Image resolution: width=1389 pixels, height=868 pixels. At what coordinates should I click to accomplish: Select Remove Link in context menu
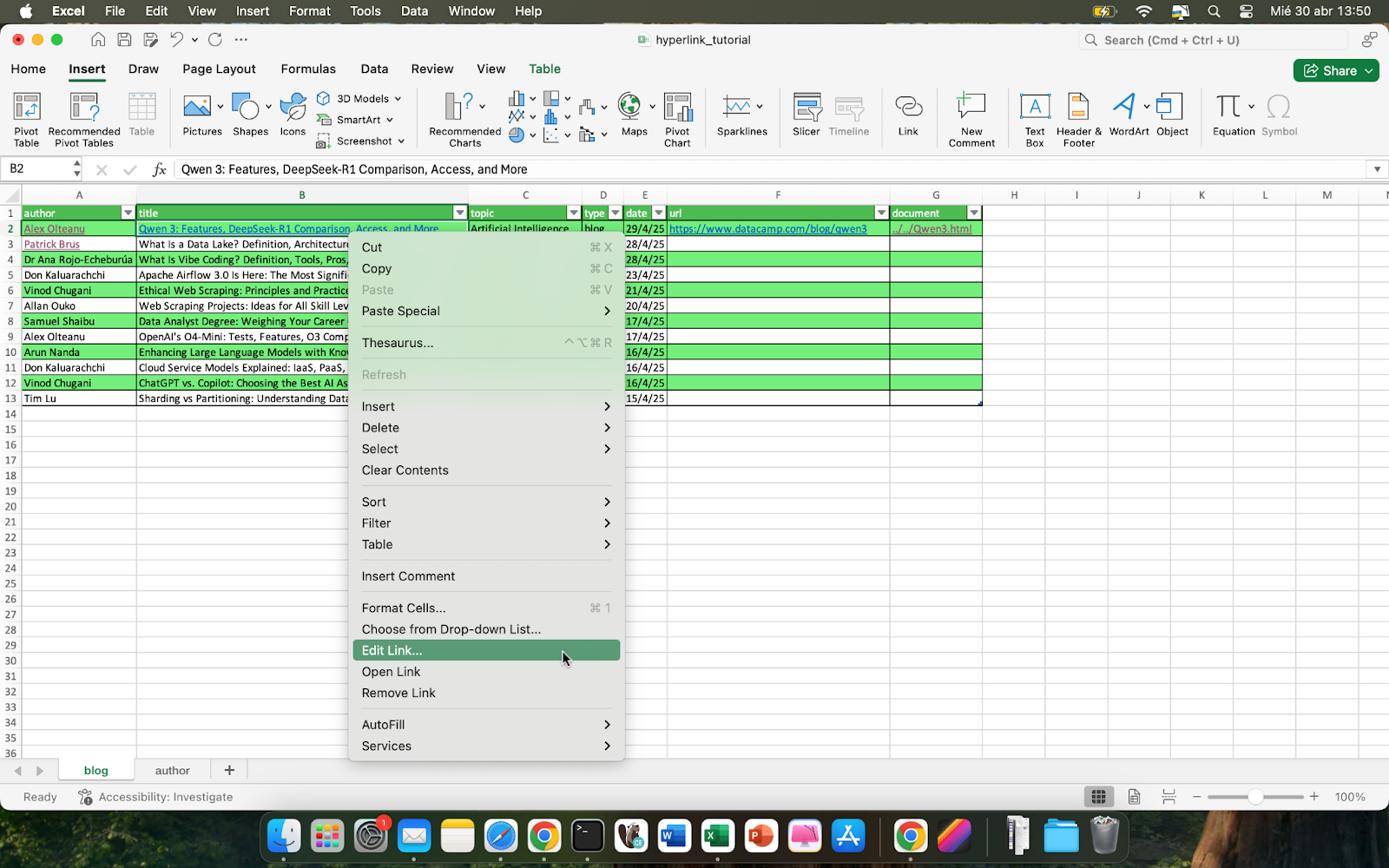(x=486, y=693)
